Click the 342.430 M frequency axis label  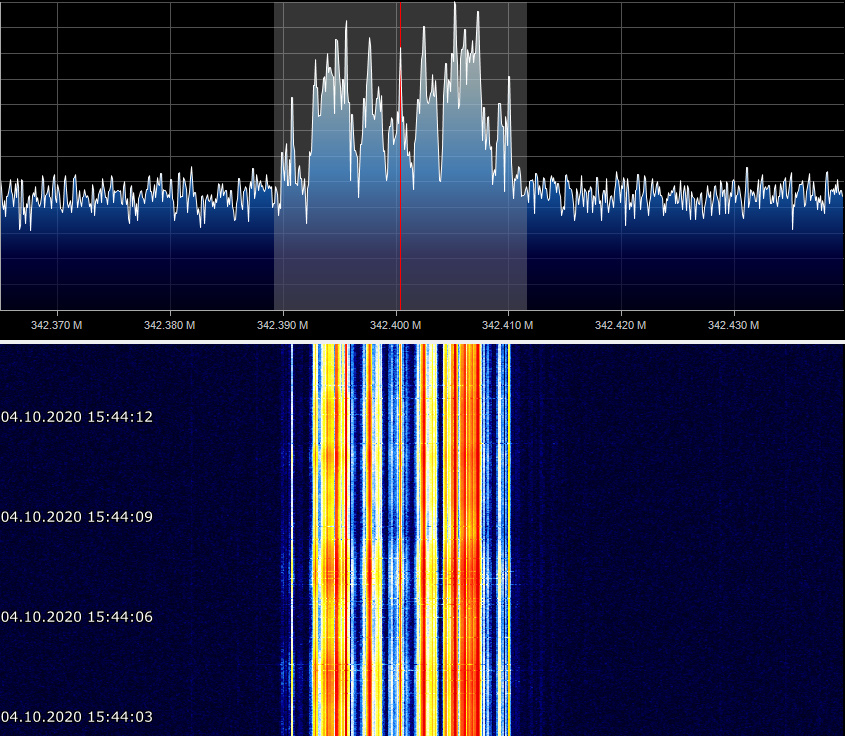point(733,325)
